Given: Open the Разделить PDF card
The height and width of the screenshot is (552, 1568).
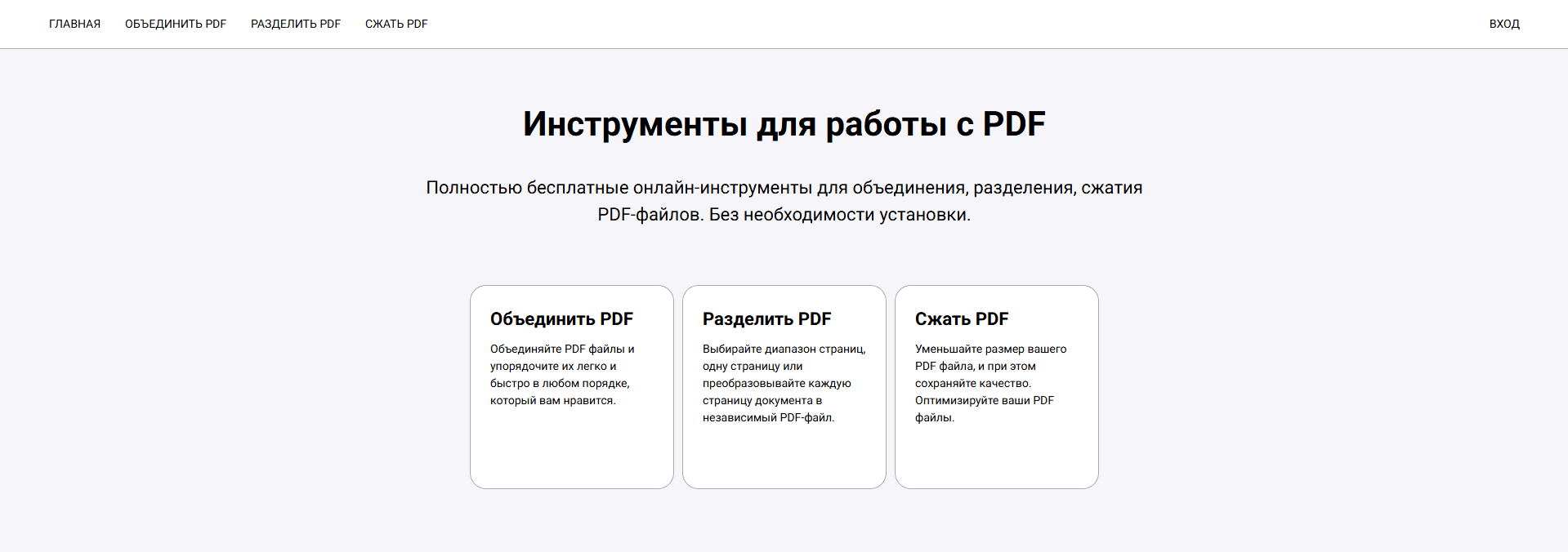Looking at the screenshot, I should click(784, 387).
